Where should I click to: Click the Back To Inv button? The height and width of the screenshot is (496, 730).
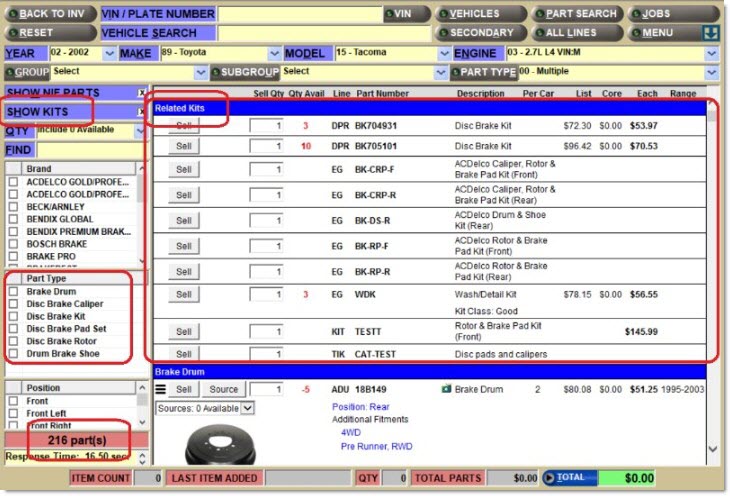coord(50,14)
